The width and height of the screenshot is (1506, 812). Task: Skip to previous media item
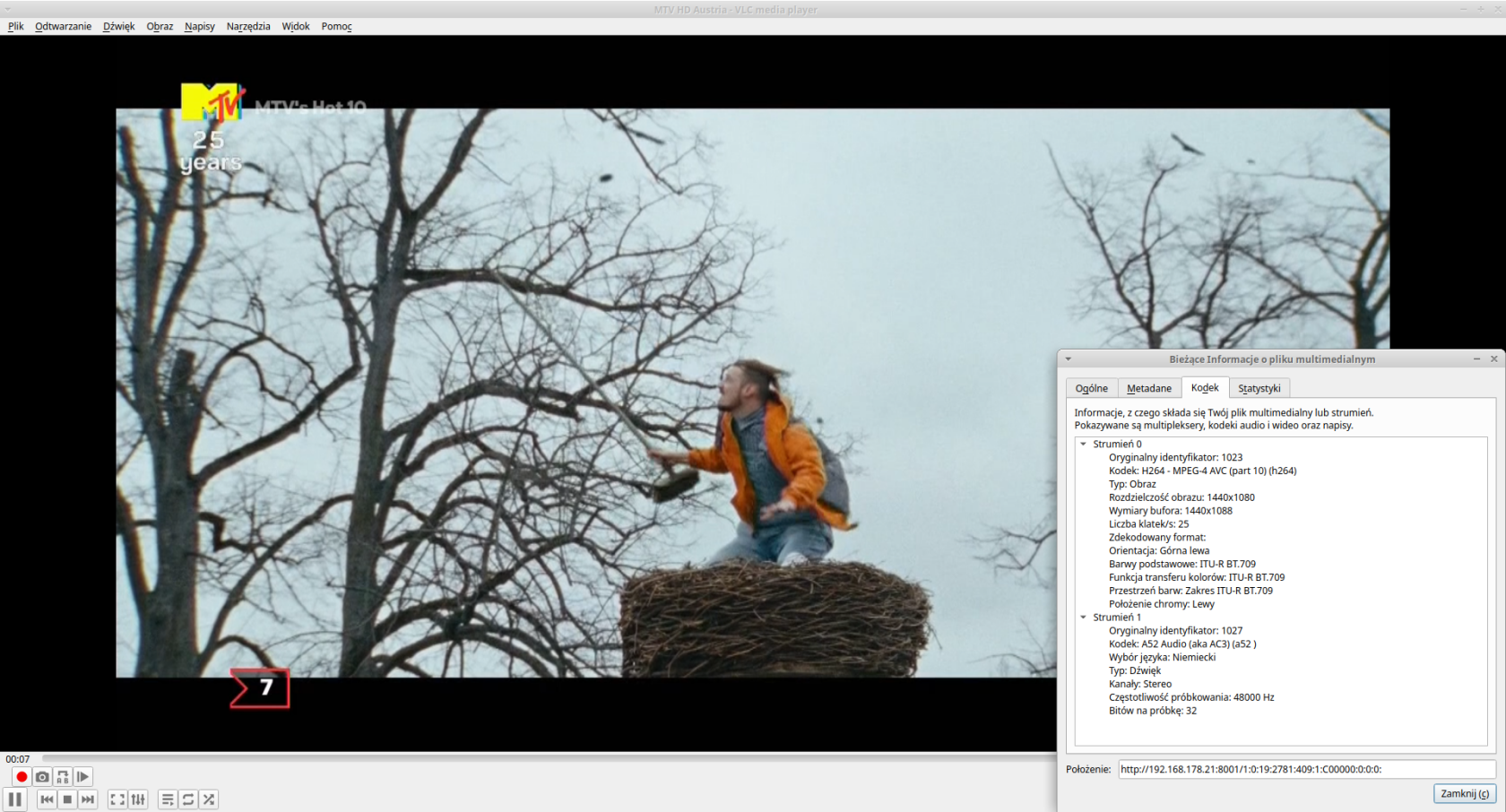[47, 799]
